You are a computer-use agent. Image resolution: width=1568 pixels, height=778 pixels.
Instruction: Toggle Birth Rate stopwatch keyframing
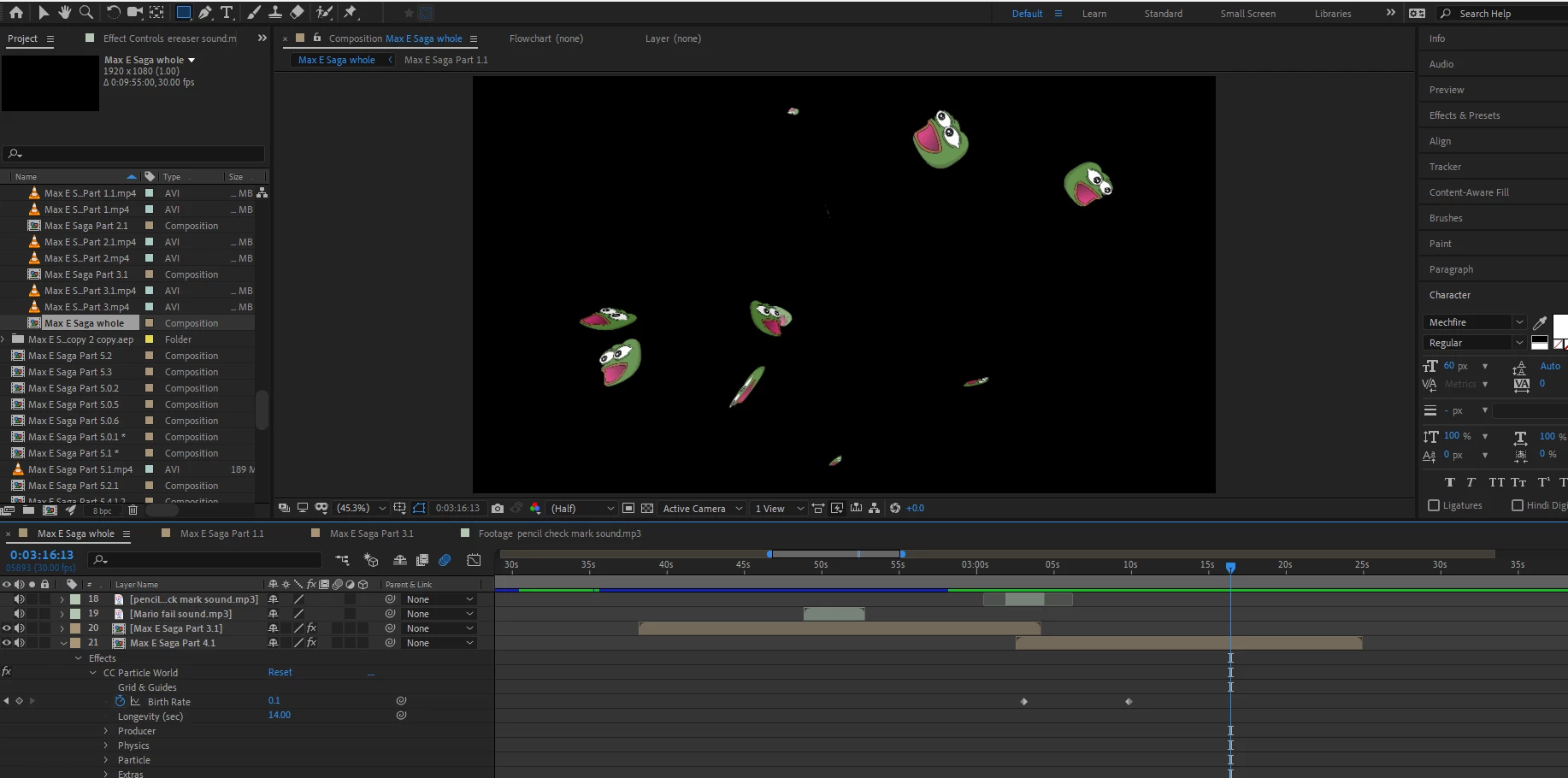pos(121,701)
